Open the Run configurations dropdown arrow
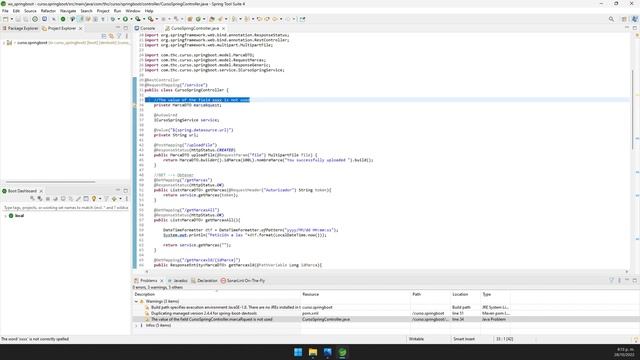The height and width of the screenshot is (360, 640). (x=131, y=19)
